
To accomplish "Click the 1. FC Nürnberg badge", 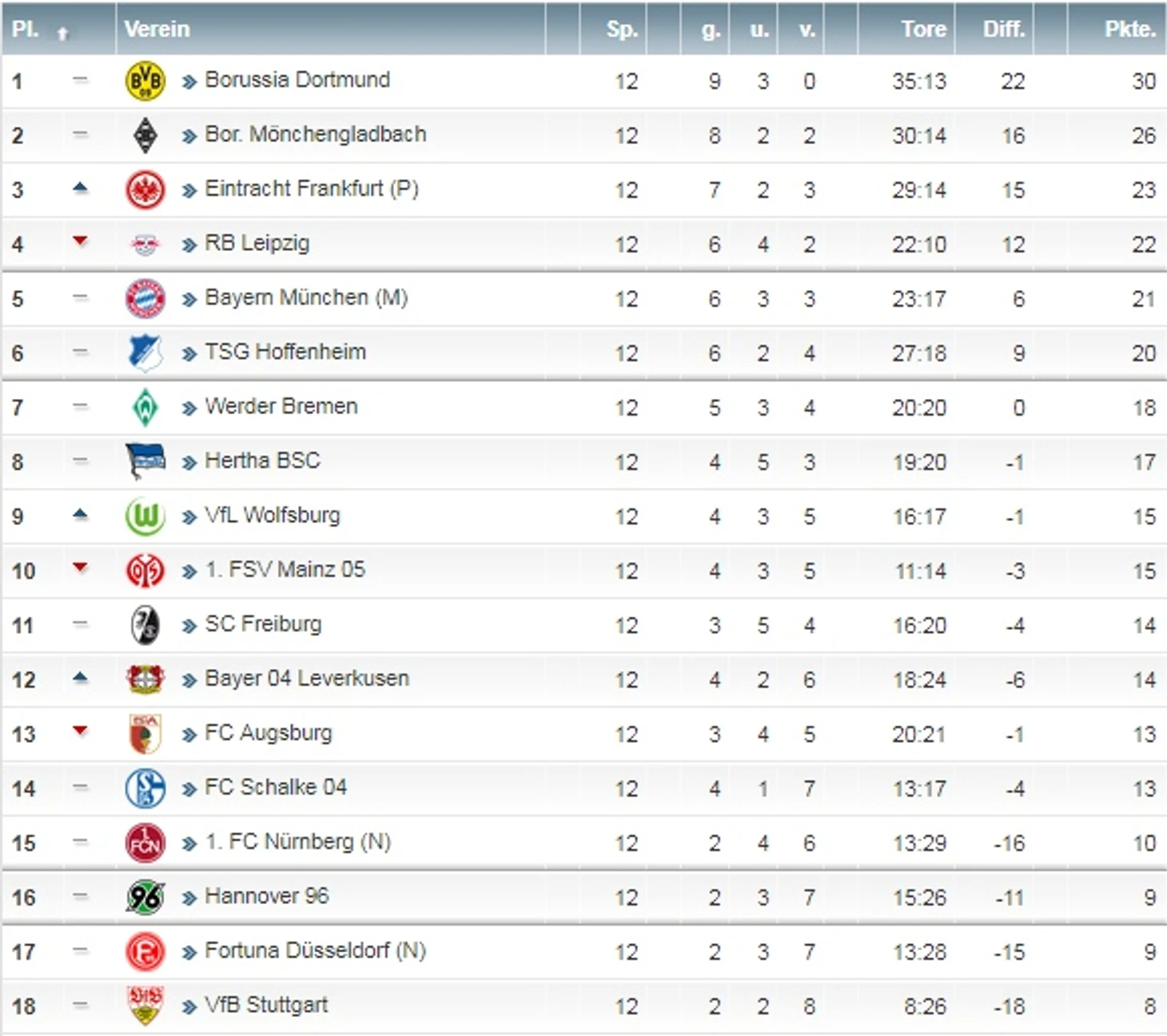I will click(x=145, y=843).
